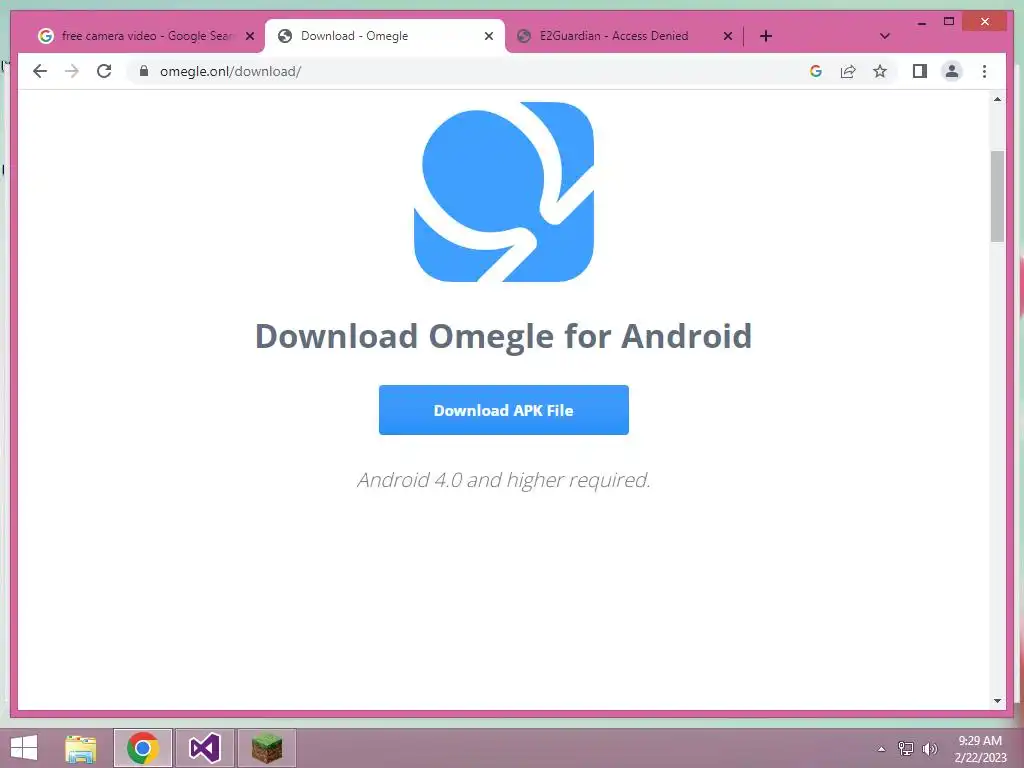Click the scrollbar down arrow
1024x768 pixels.
[x=997, y=701]
